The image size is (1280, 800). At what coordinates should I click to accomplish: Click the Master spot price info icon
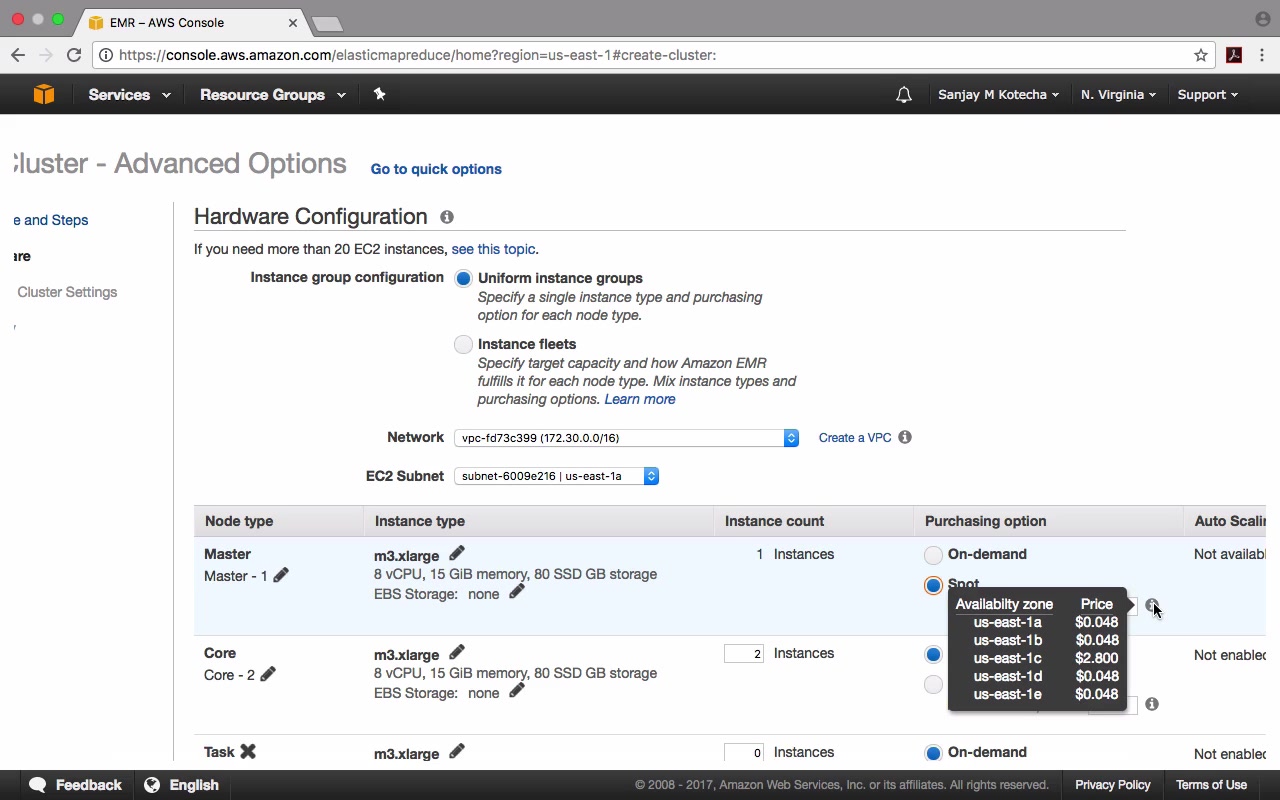[1152, 605]
